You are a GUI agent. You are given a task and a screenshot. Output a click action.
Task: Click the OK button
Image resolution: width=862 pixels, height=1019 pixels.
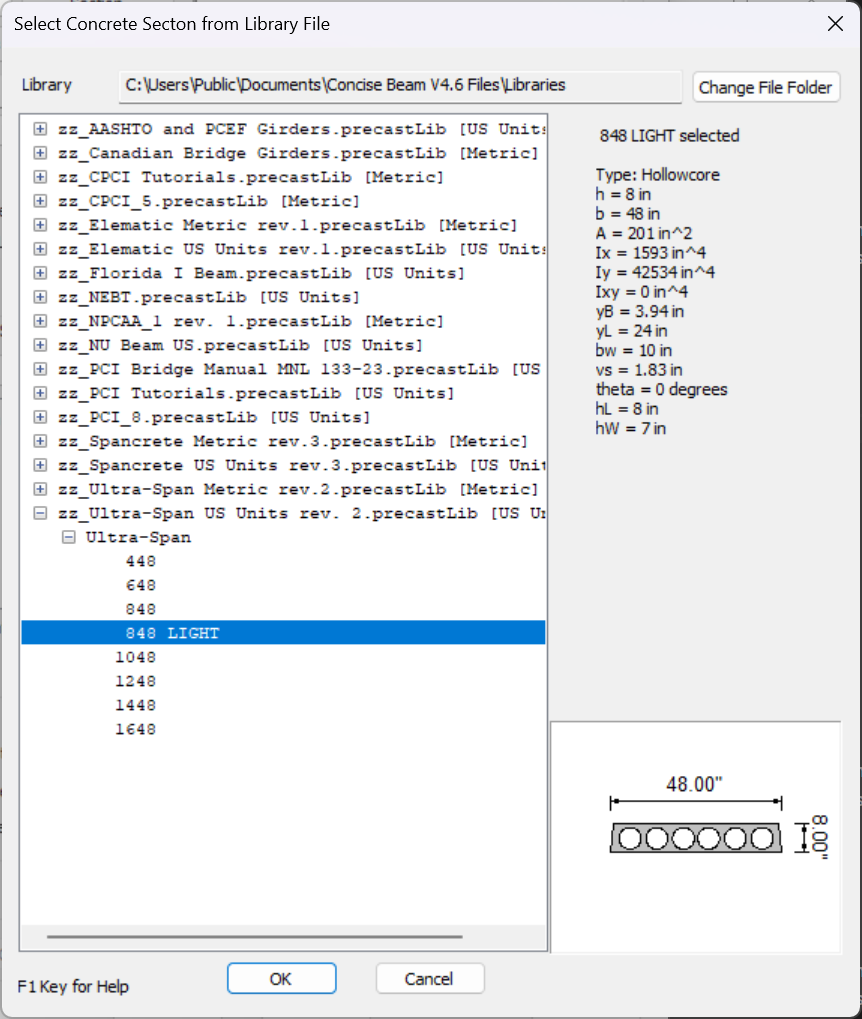[280, 979]
